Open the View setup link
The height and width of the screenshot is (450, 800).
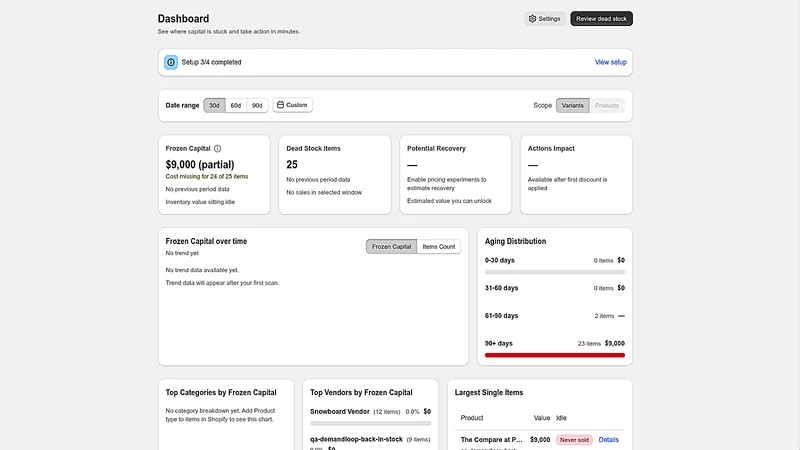click(610, 62)
